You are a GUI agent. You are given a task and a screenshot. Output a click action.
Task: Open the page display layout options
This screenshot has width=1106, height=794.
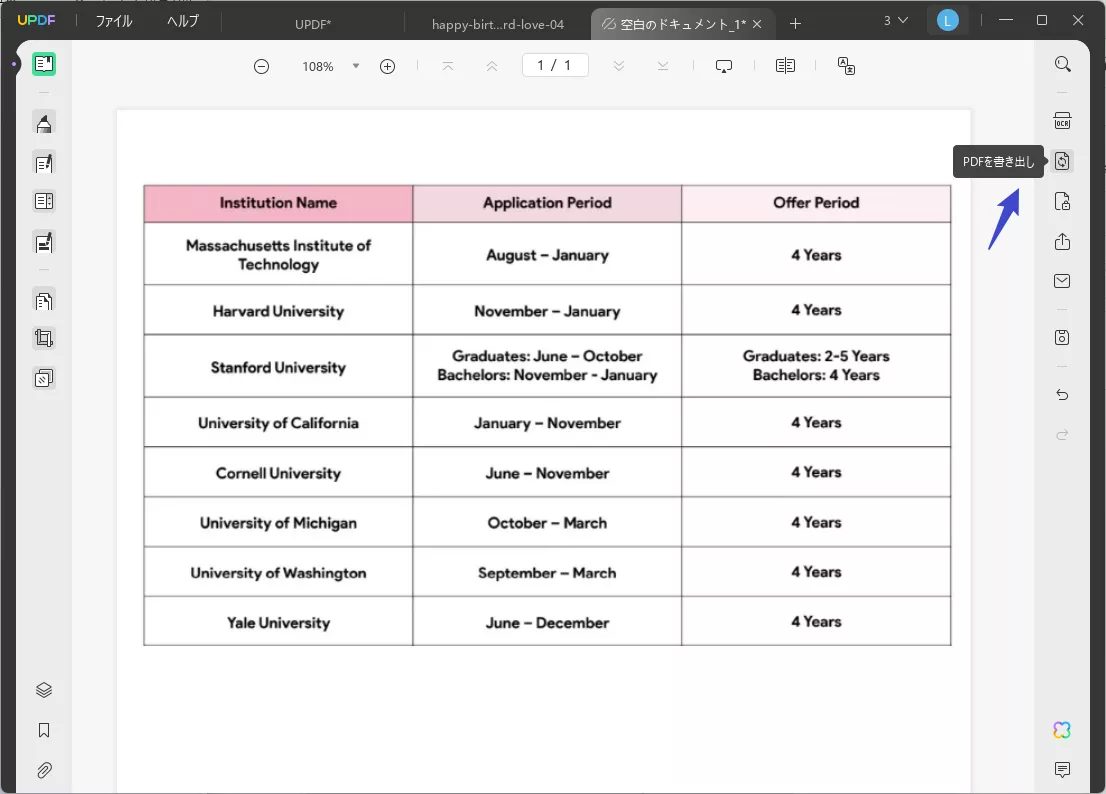click(x=785, y=66)
